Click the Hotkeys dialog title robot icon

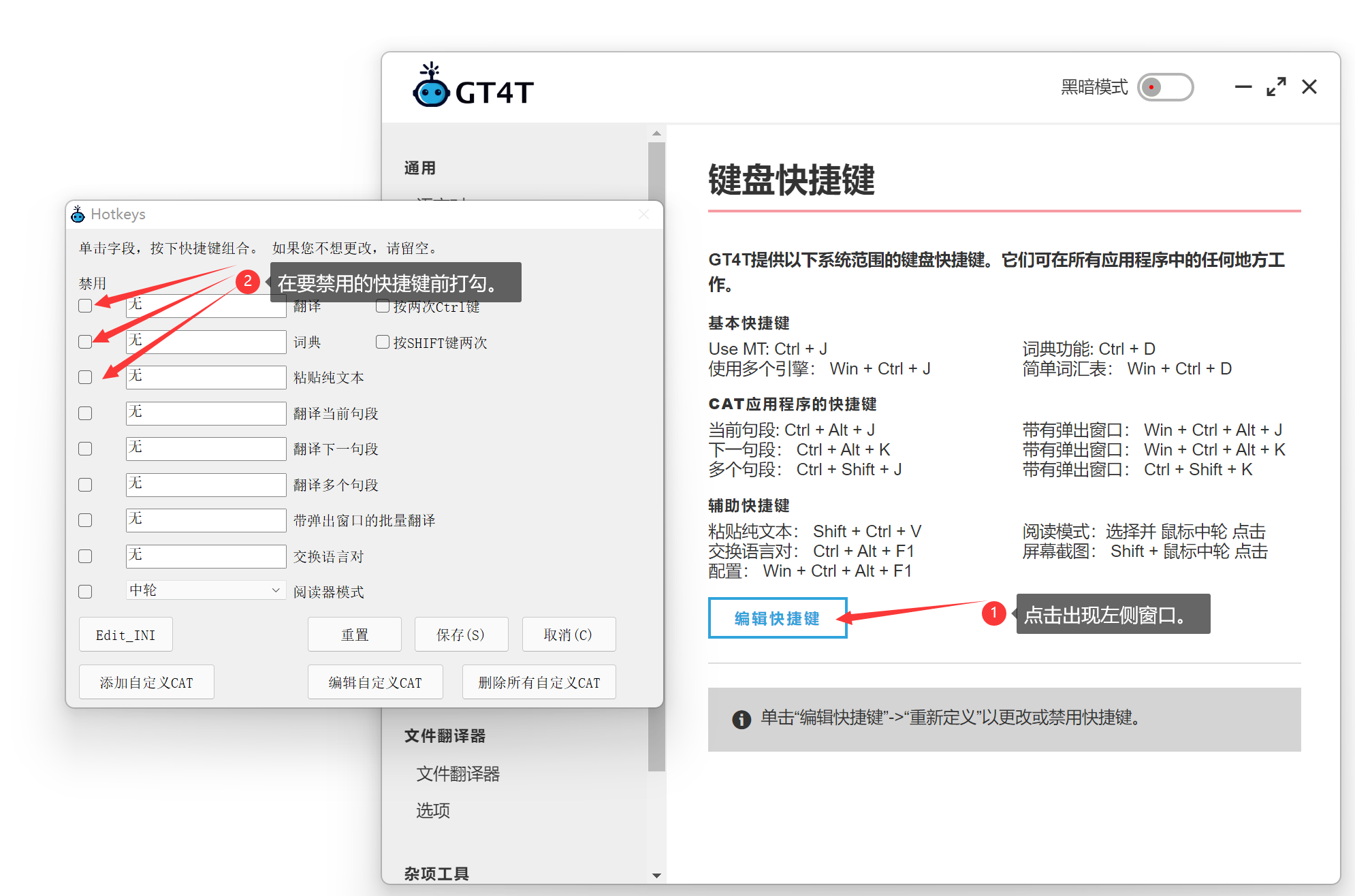coord(78,214)
